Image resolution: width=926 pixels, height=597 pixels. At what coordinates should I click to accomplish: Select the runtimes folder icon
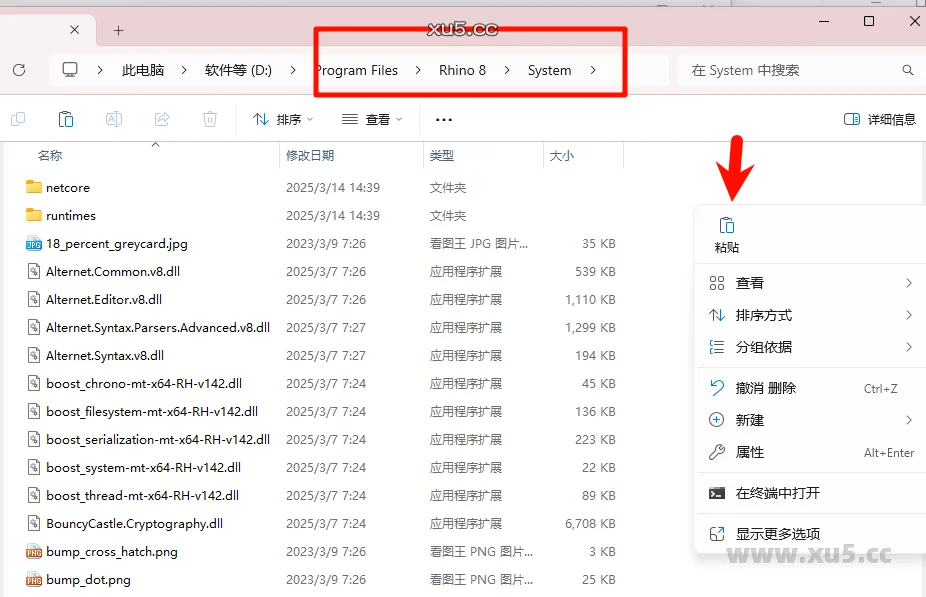pyautogui.click(x=35, y=215)
